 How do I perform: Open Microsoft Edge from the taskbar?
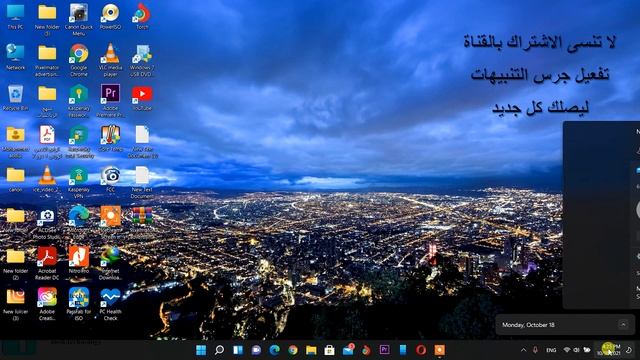pos(274,350)
